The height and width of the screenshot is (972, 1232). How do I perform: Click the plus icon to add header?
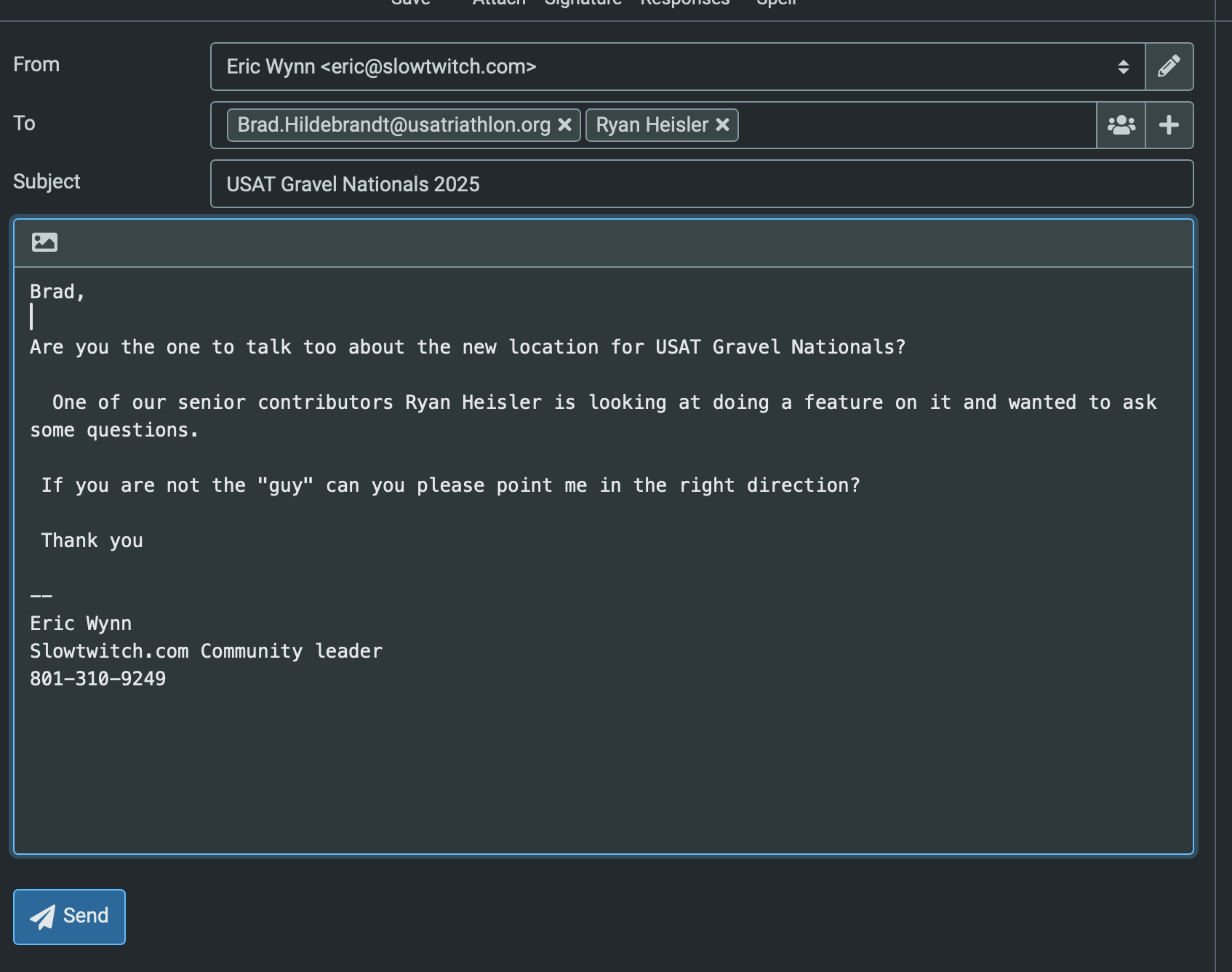click(1169, 125)
